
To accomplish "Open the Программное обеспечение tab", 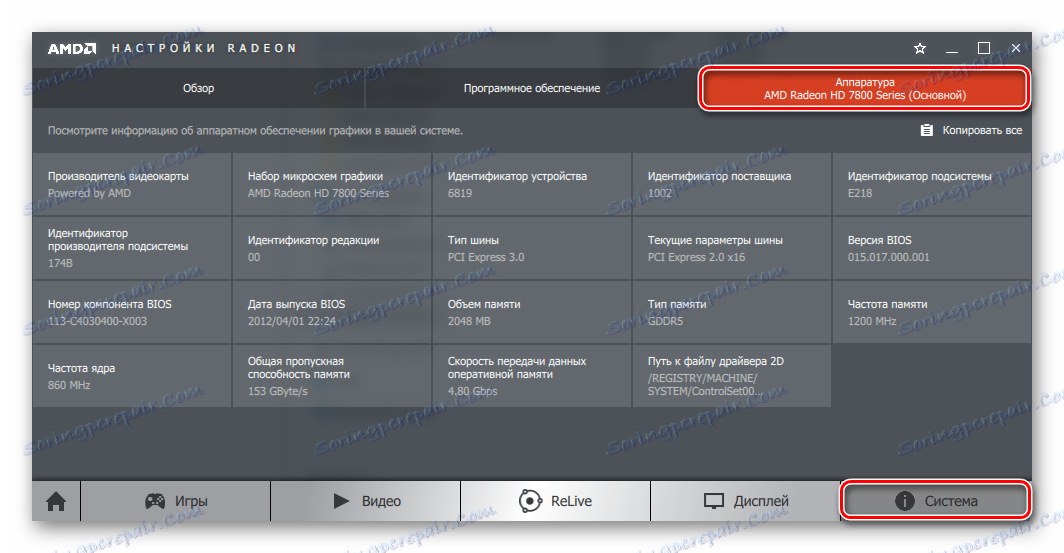I will tap(532, 88).
